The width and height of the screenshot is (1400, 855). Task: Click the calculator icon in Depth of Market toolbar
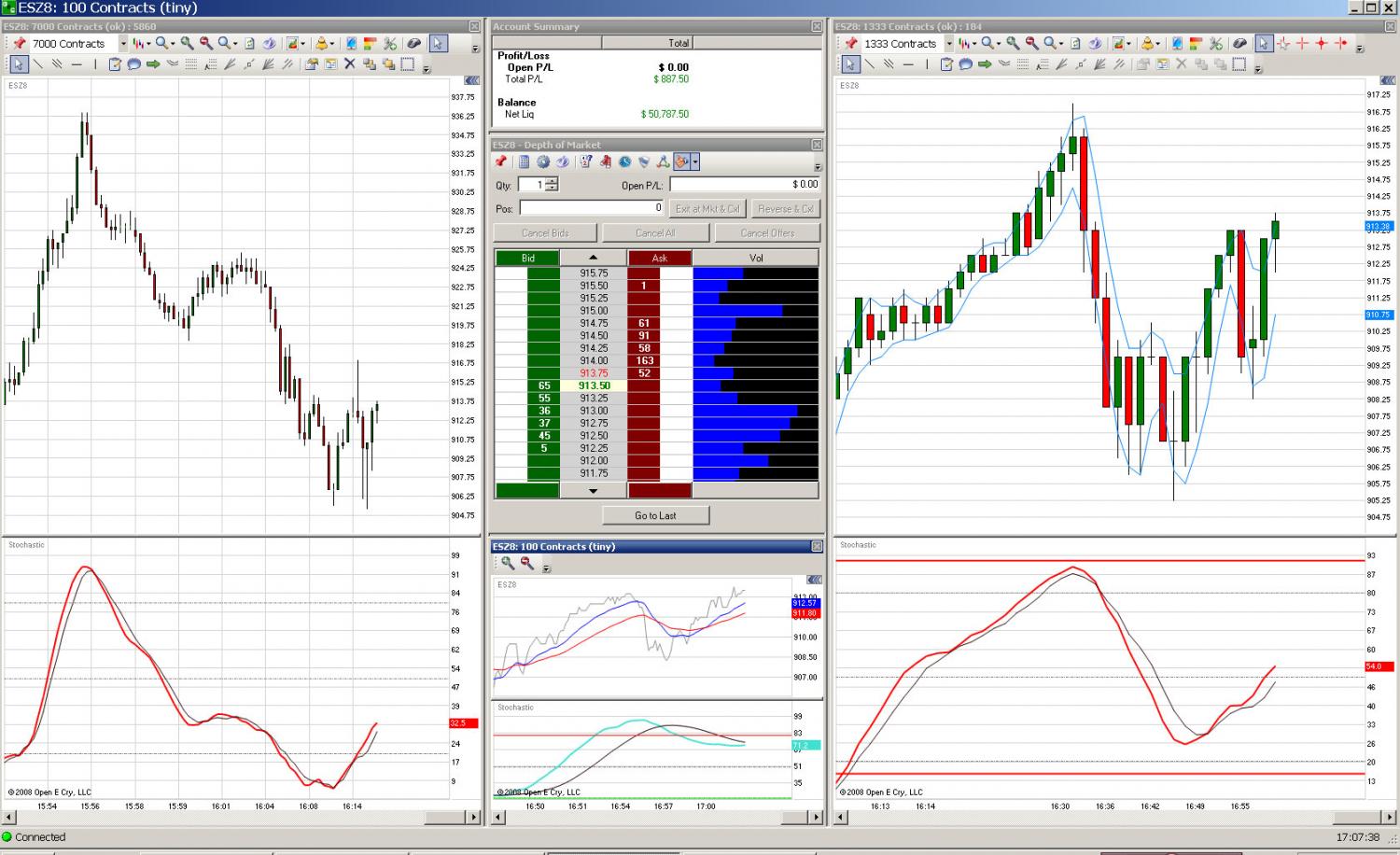pyautogui.click(x=524, y=161)
